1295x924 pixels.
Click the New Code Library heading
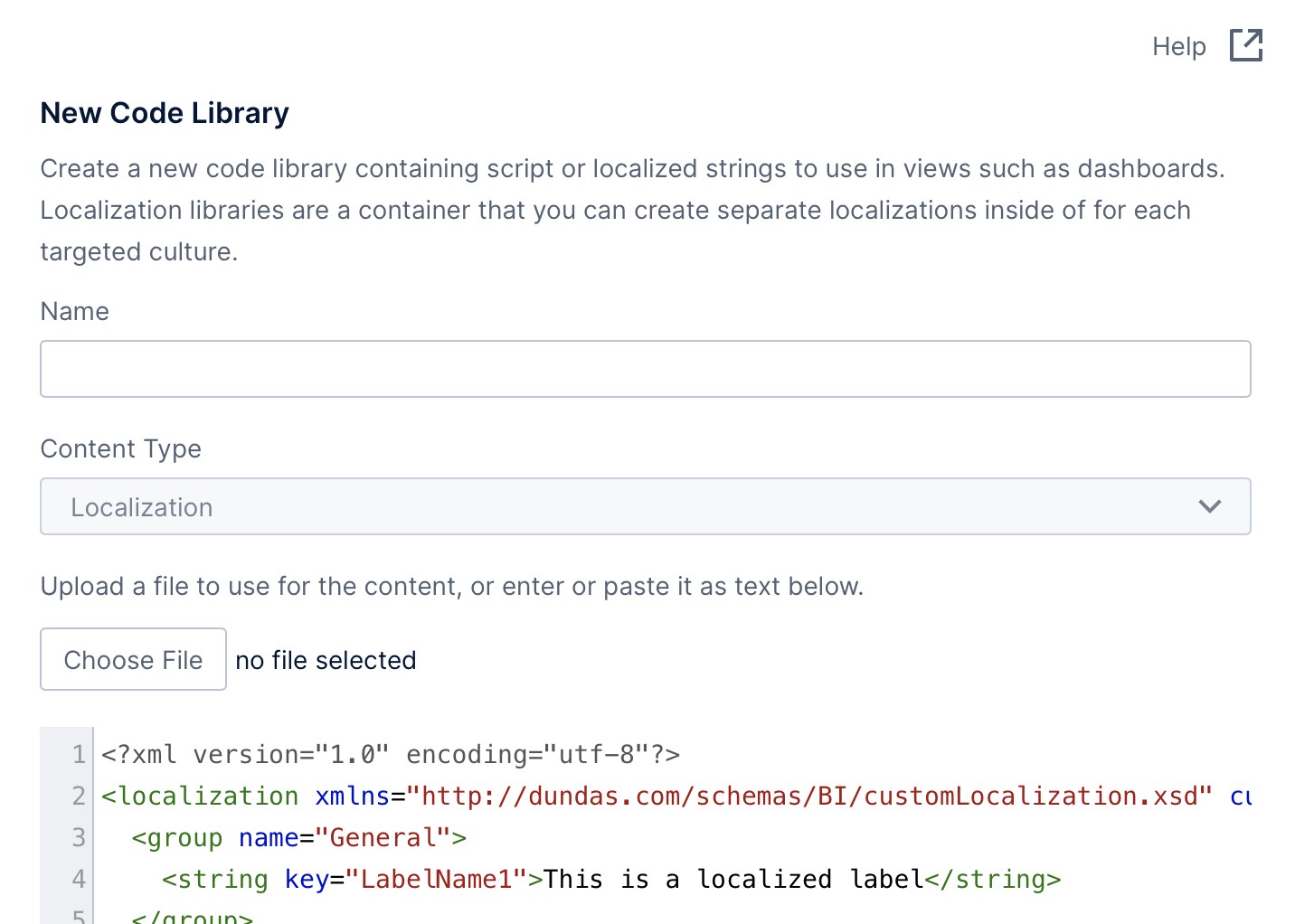164,112
